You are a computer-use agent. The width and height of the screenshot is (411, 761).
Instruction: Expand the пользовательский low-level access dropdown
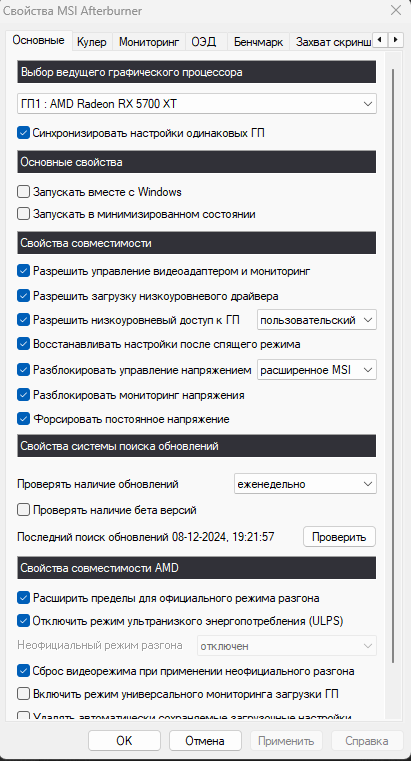[x=316, y=320]
